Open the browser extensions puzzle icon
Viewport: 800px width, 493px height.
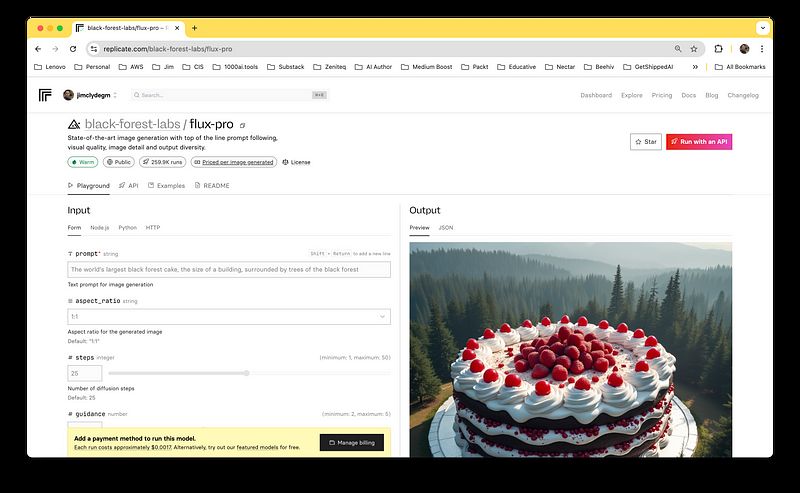[x=718, y=48]
